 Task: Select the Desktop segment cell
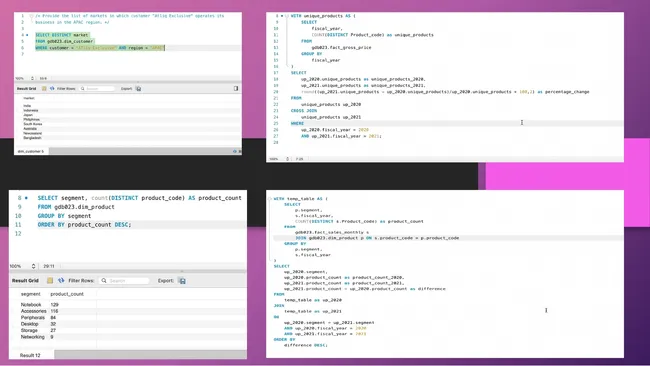pos(29,324)
